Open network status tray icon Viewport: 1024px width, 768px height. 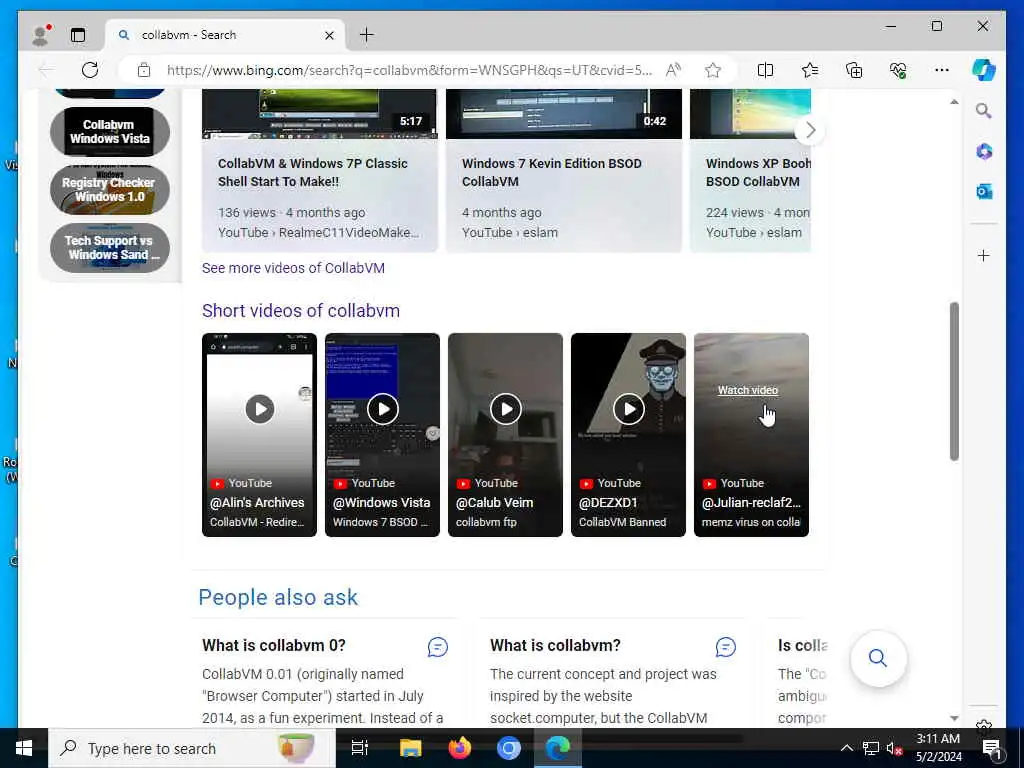(871, 748)
